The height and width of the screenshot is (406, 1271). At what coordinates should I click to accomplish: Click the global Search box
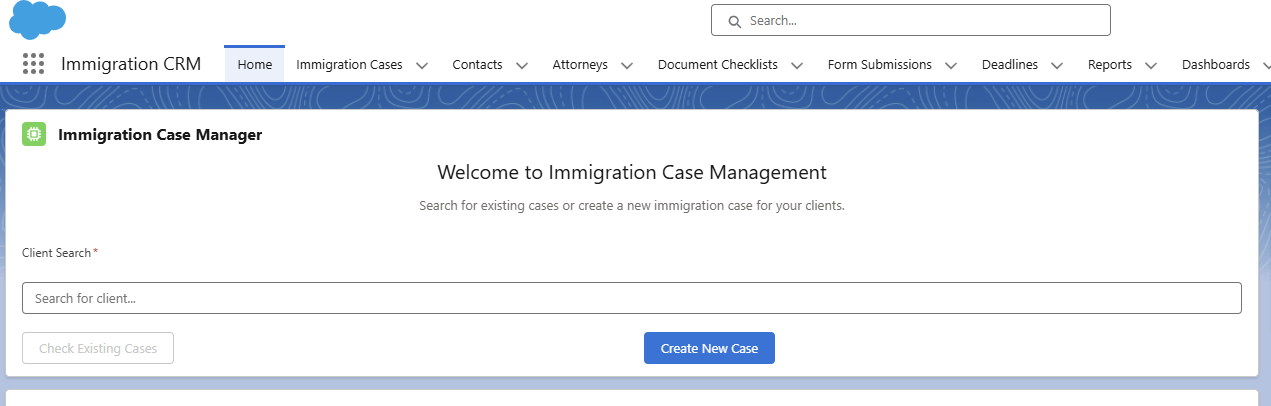[x=920, y=20]
